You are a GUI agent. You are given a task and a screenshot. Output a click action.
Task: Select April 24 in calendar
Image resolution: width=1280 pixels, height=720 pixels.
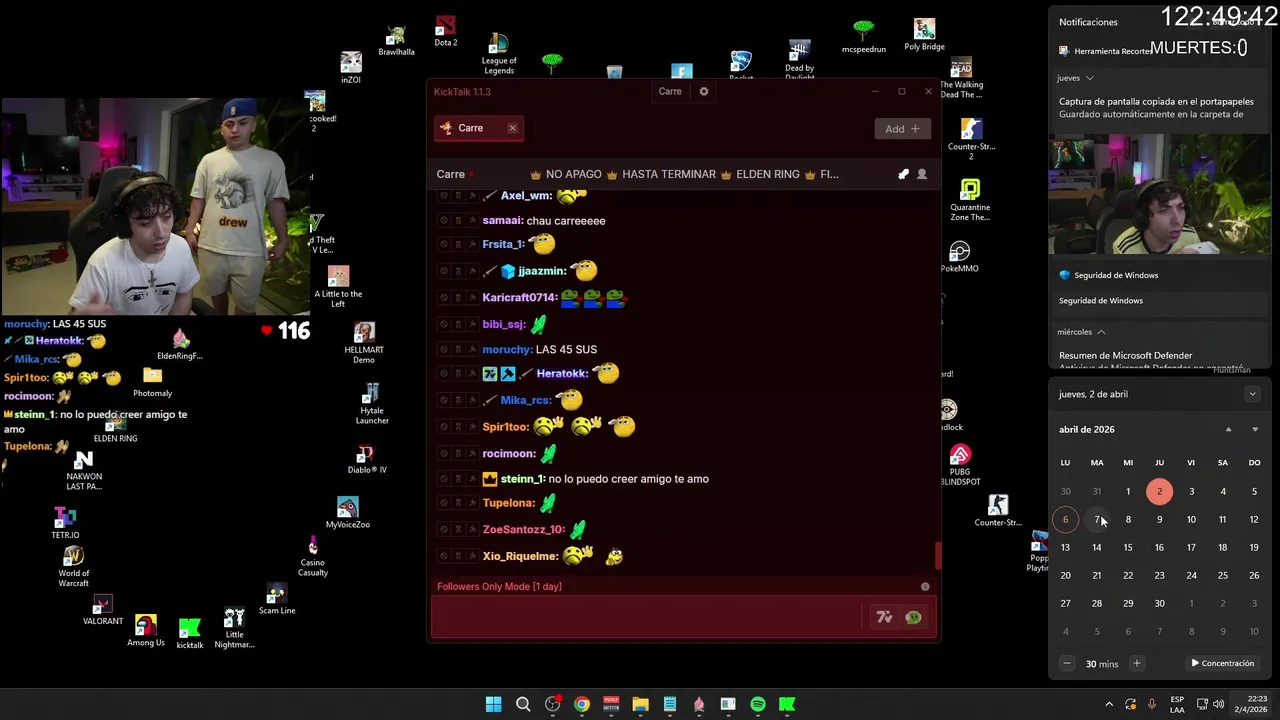click(x=1191, y=575)
